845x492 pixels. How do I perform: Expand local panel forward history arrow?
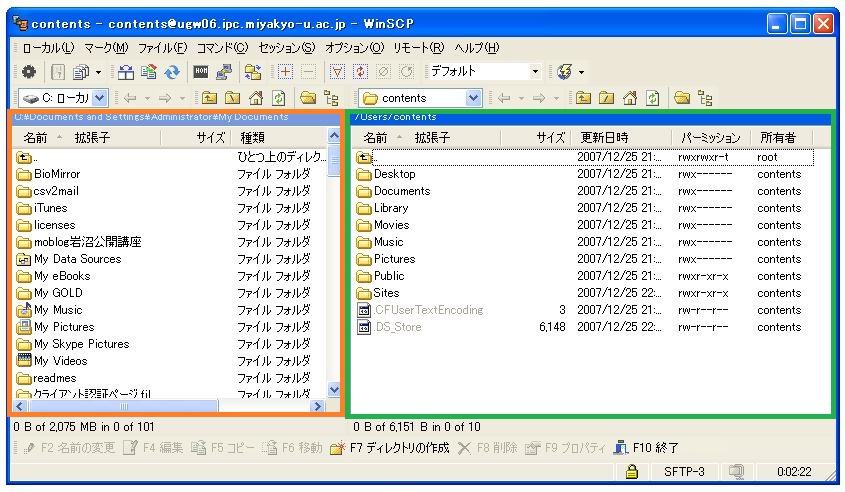click(x=182, y=98)
